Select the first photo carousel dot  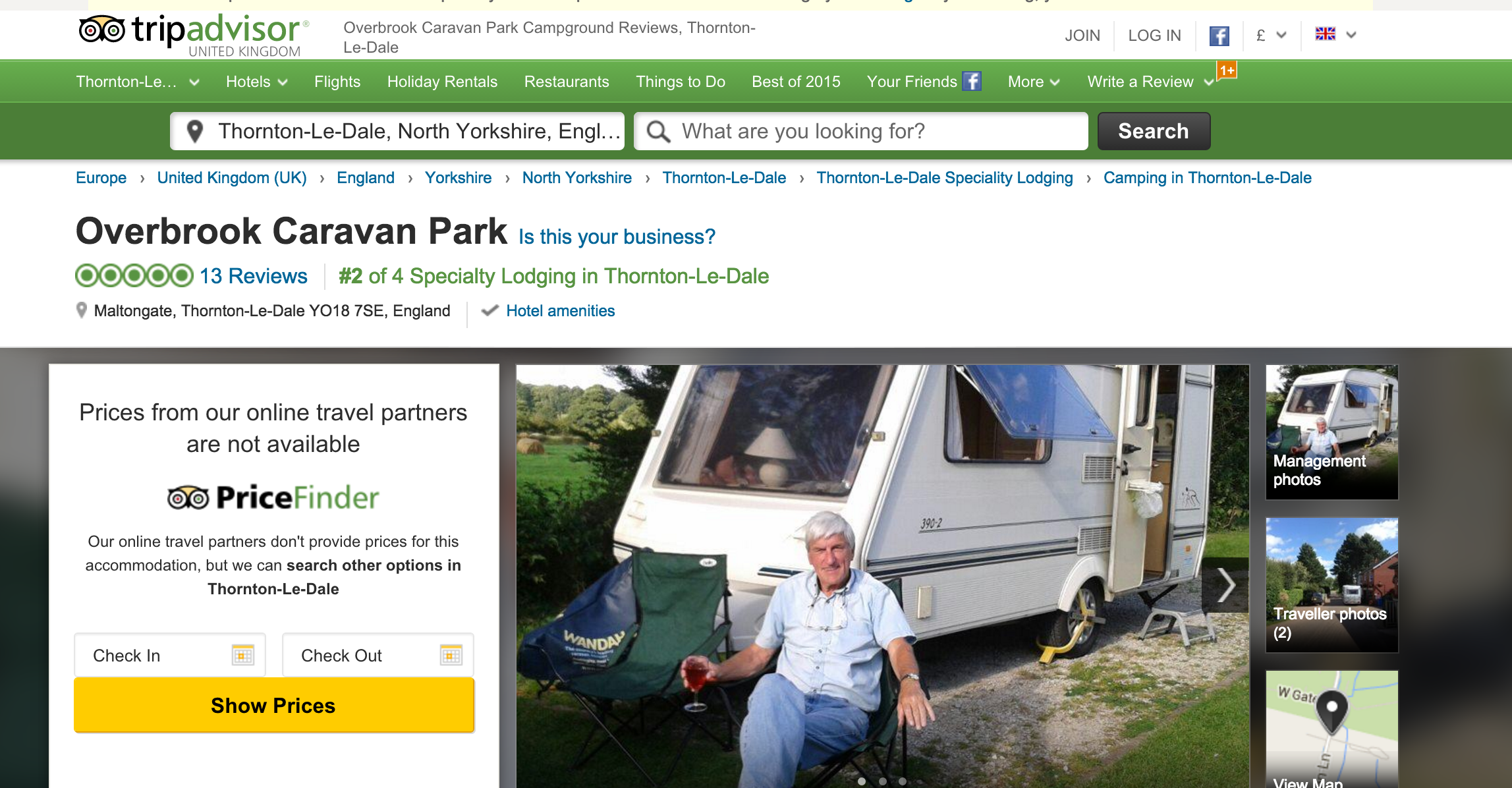(x=862, y=781)
